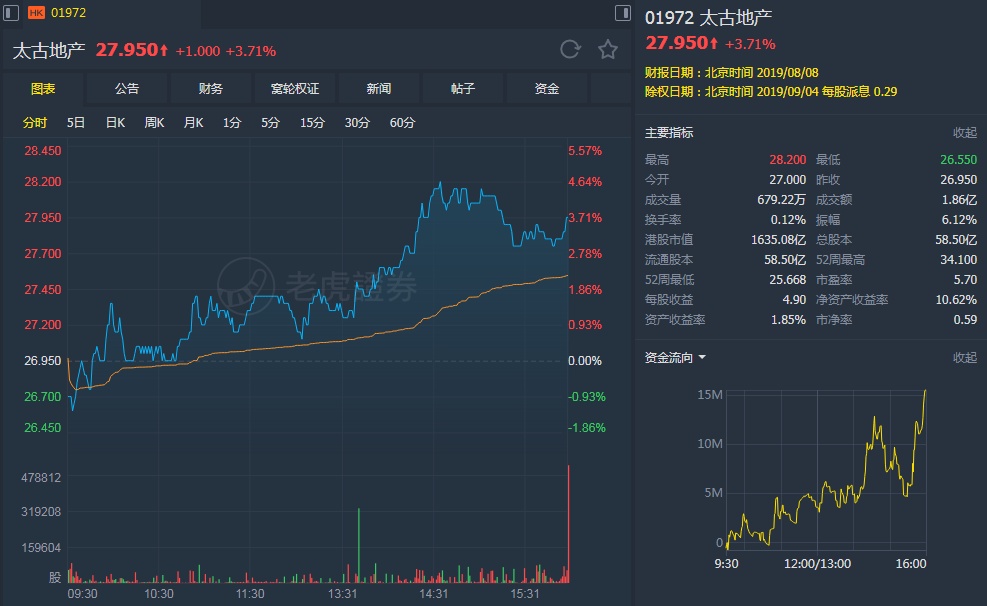Collapse the 资金流向 chart section
Image resolution: width=987 pixels, height=606 pixels.
pos(964,358)
